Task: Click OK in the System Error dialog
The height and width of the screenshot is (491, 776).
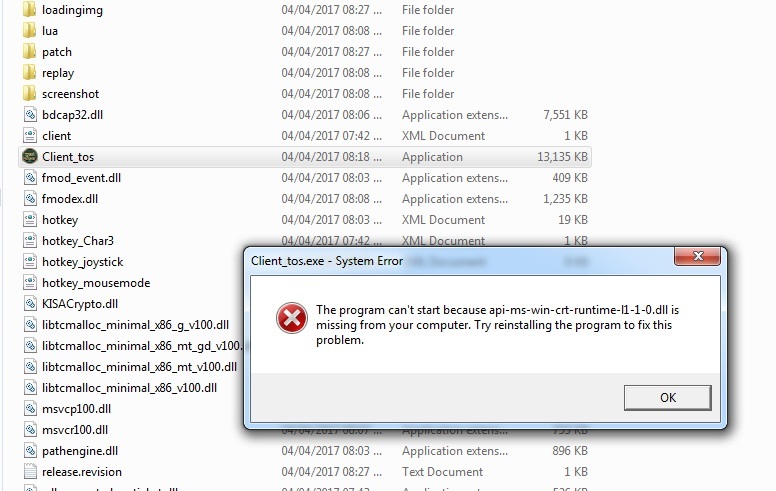Action: coord(667,397)
